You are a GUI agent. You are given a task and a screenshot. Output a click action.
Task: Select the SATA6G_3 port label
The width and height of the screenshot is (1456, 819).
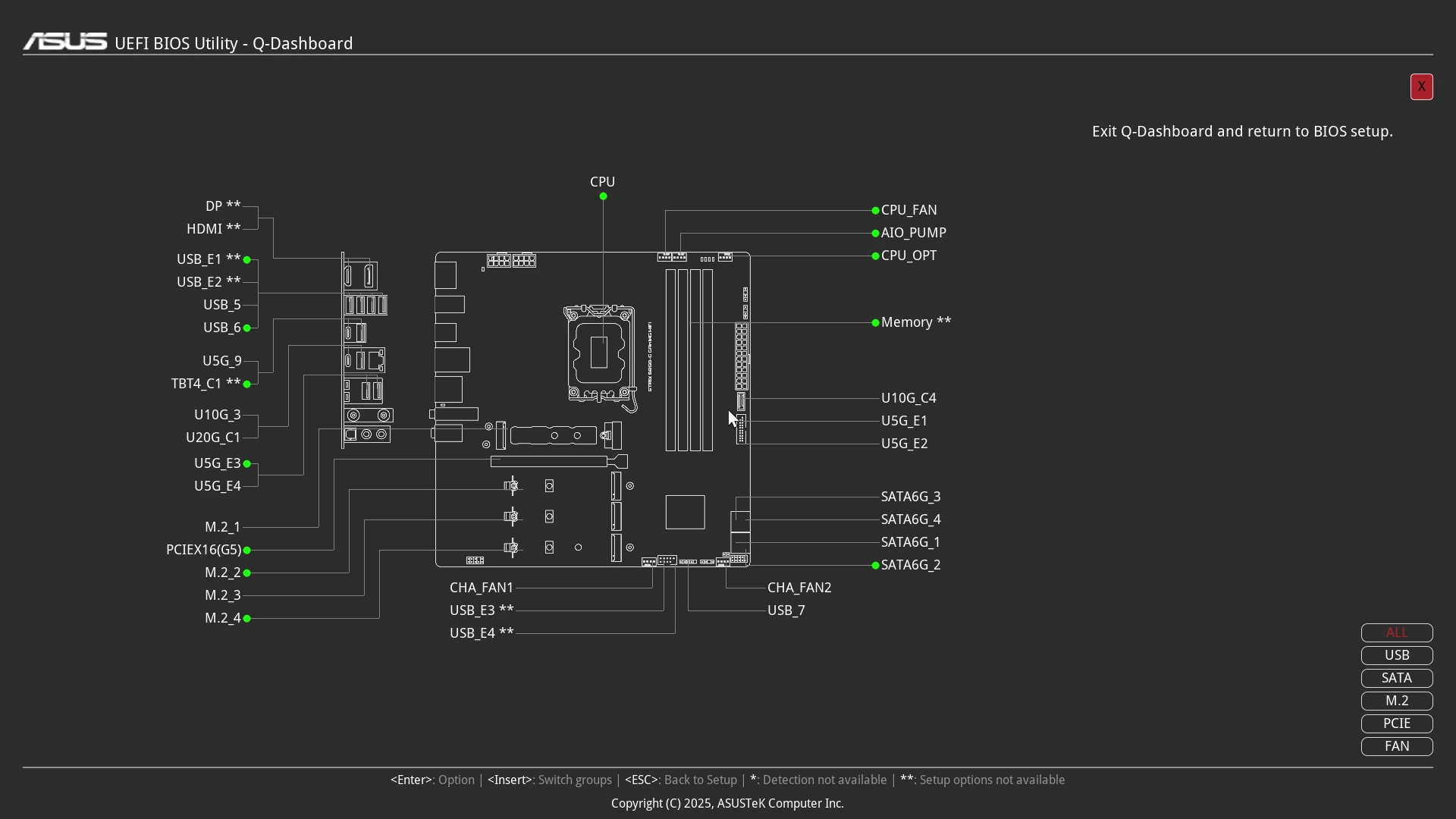click(911, 497)
